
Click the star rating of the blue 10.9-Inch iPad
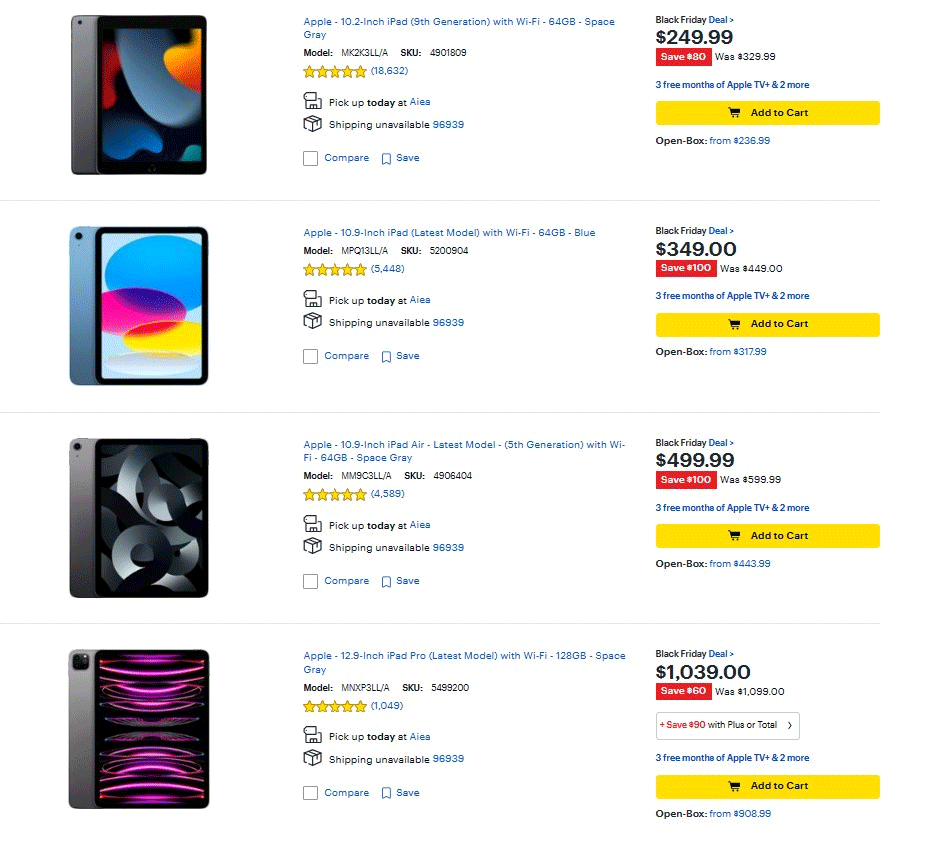click(x=335, y=269)
